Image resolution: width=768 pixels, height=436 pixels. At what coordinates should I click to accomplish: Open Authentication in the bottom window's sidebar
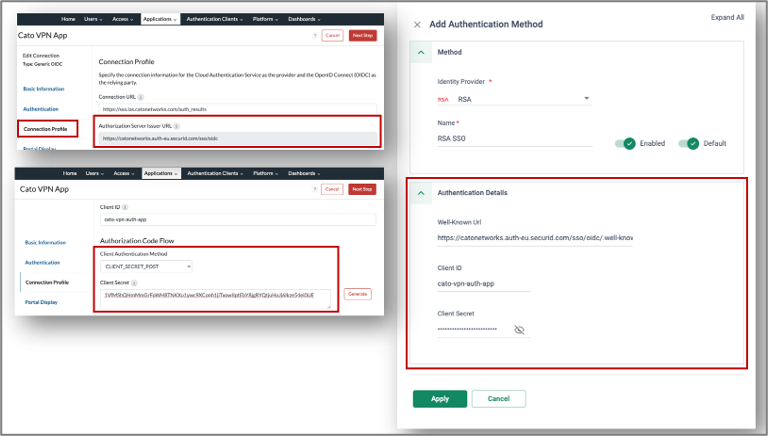click(x=42, y=263)
